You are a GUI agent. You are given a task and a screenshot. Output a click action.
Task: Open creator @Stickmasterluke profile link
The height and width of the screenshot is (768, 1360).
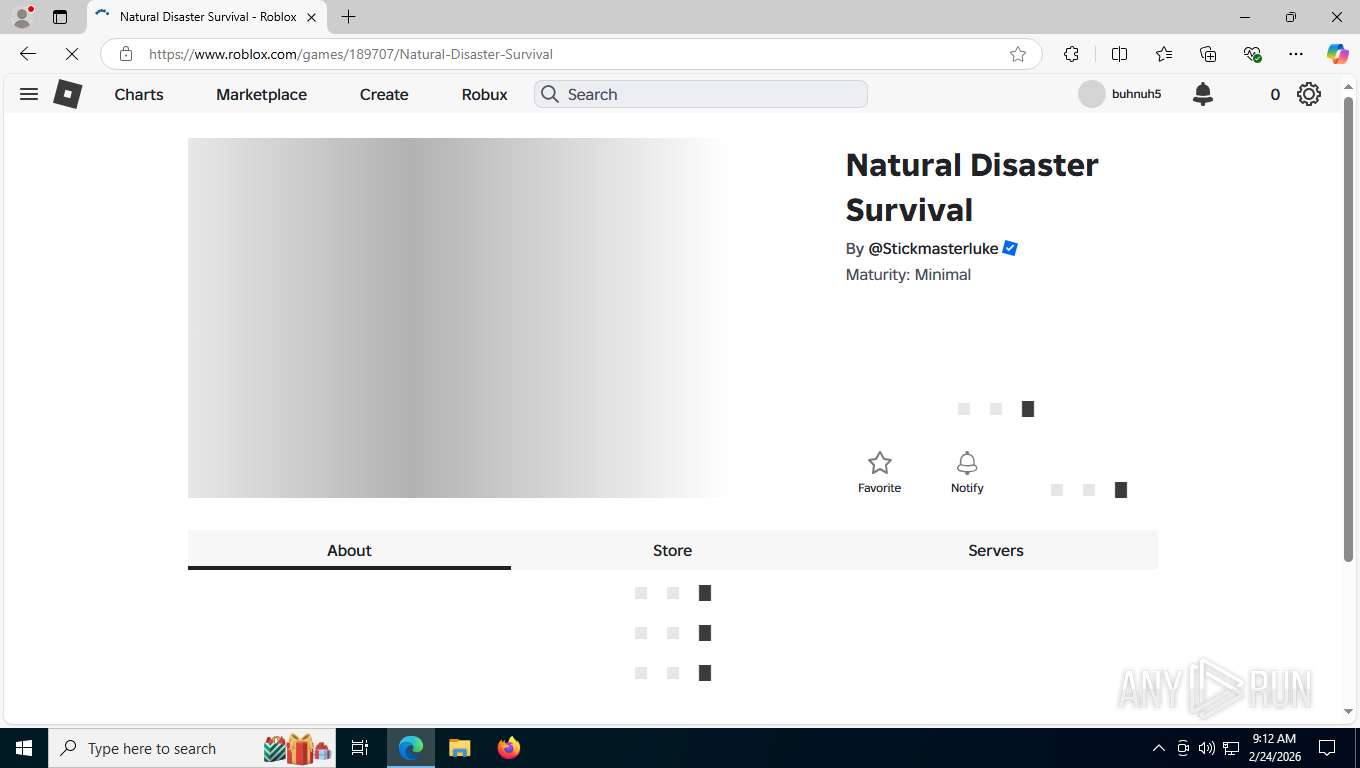coord(933,248)
